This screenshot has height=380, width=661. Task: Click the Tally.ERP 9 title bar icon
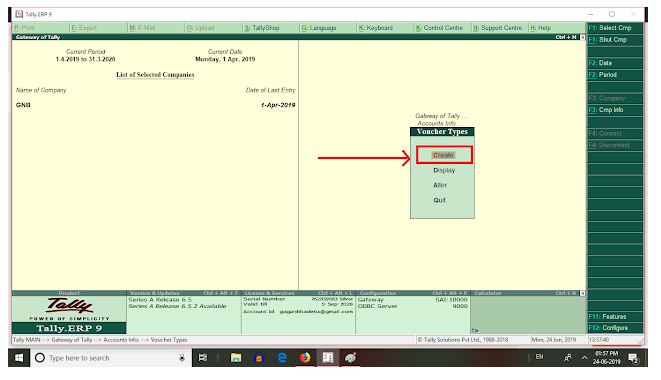click(x=19, y=14)
